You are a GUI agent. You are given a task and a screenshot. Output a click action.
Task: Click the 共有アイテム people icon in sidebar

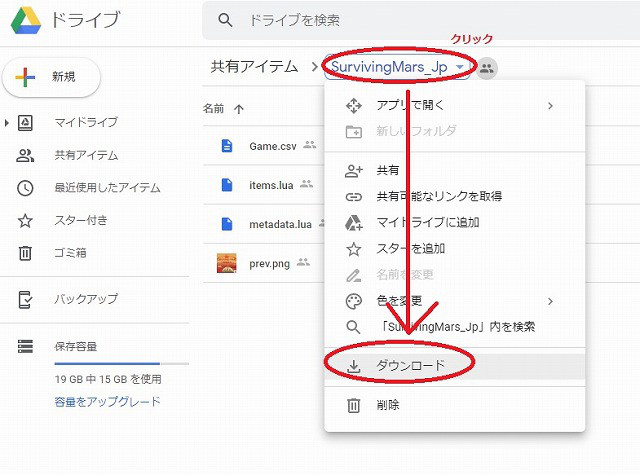point(25,155)
